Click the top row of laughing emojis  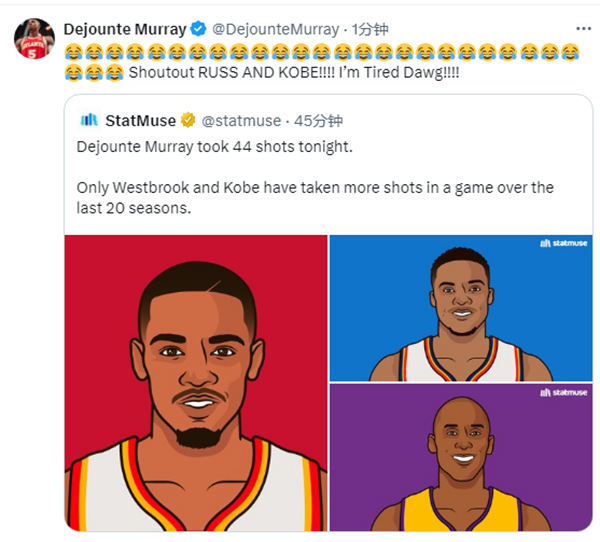[320, 51]
